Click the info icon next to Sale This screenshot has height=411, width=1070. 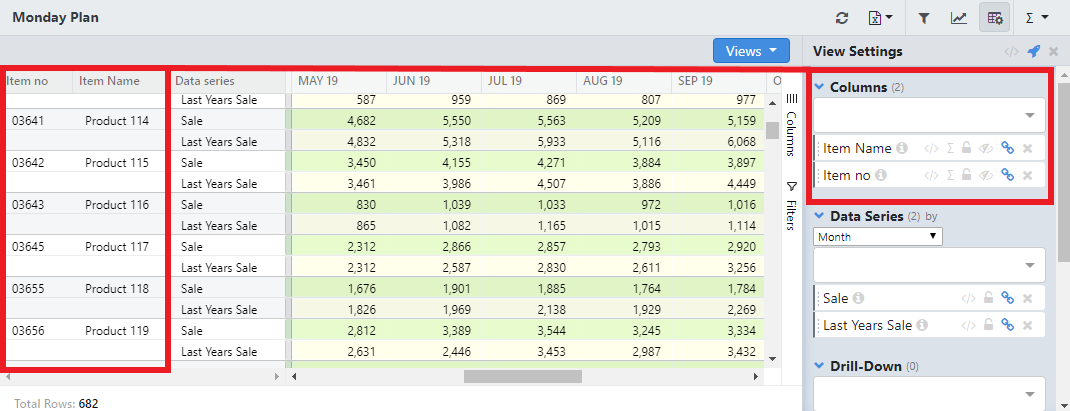point(858,298)
